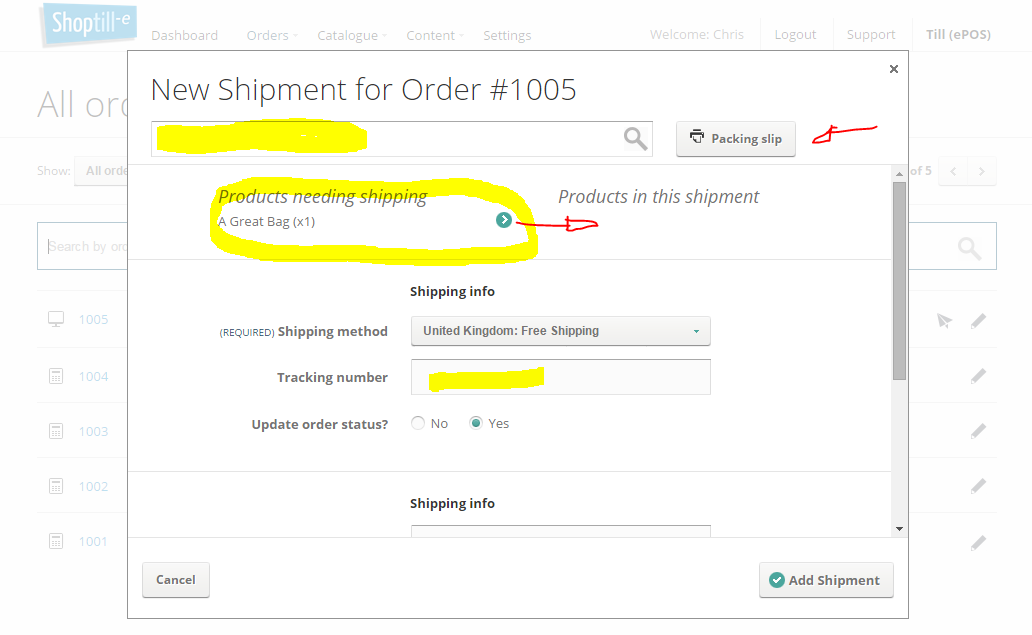Select Yes for update order status
The height and width of the screenshot is (635, 1032).
point(476,423)
